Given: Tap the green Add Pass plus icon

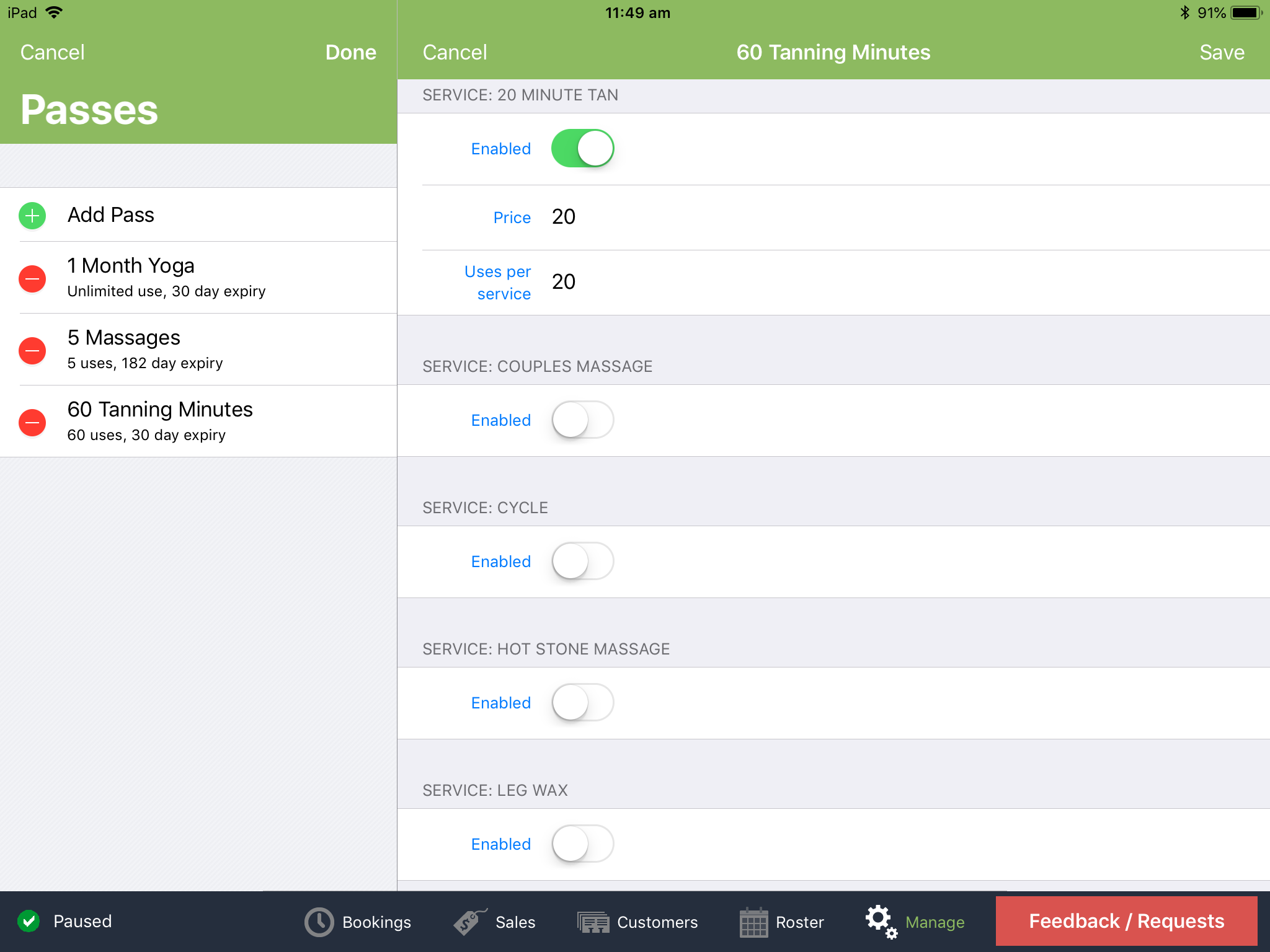Looking at the screenshot, I should [x=32, y=216].
